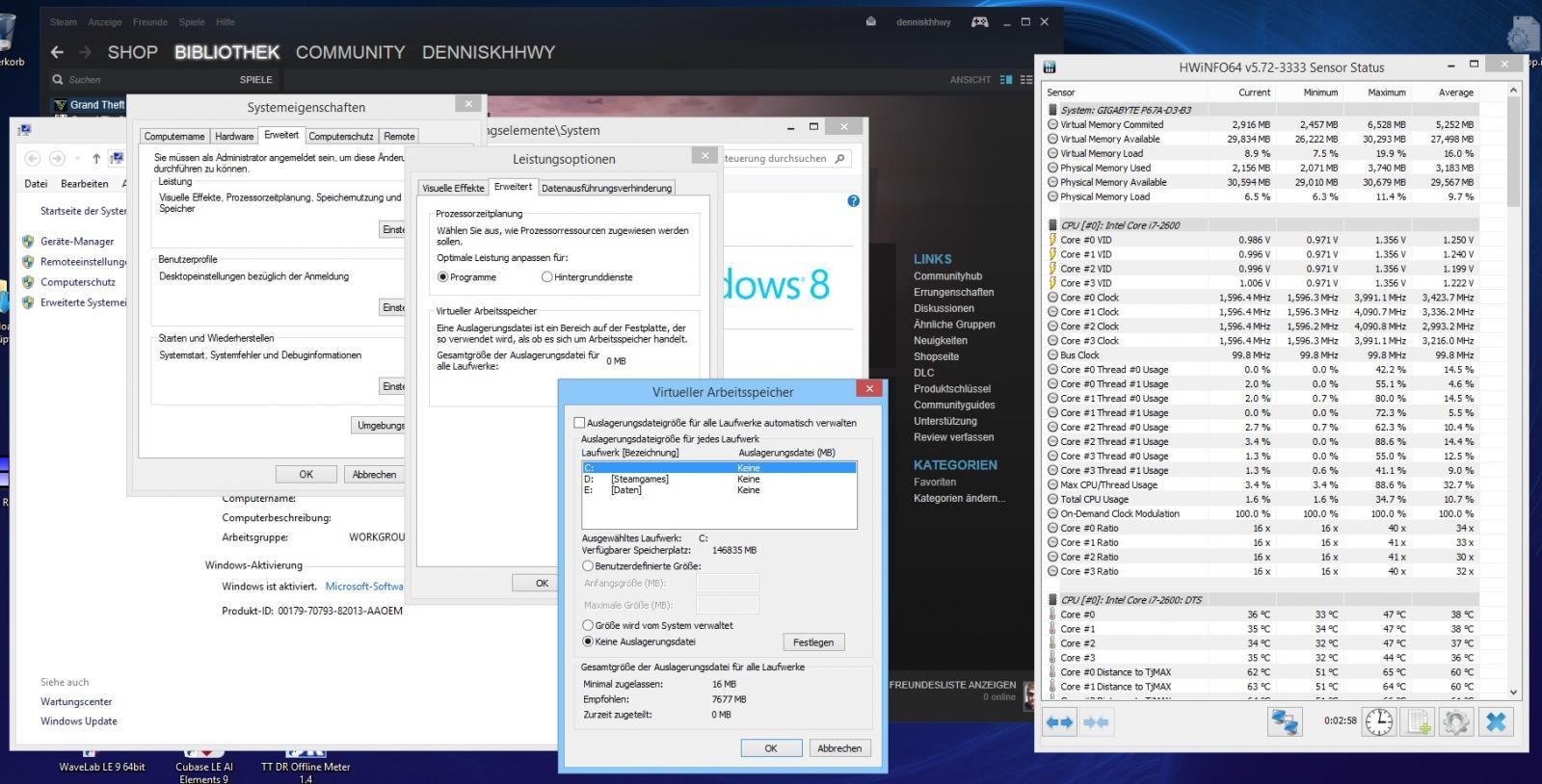Open Communityhub link in Steam
Image resolution: width=1542 pixels, height=784 pixels.
point(948,275)
